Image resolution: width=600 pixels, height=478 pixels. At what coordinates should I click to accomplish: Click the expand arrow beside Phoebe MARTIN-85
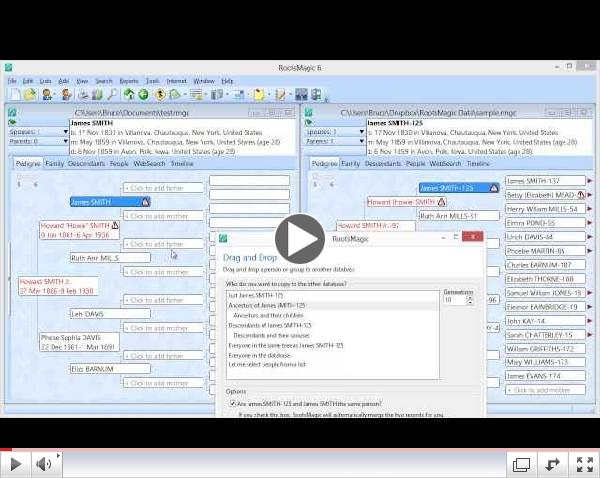click(x=590, y=251)
